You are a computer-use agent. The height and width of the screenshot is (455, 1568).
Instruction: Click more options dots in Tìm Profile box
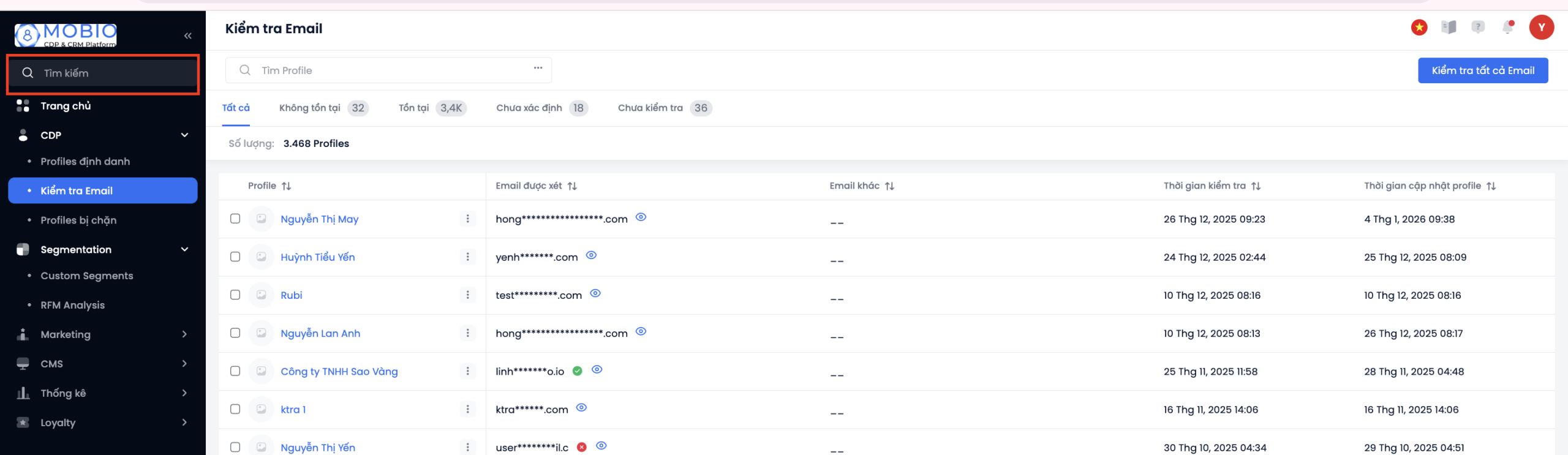(538, 68)
